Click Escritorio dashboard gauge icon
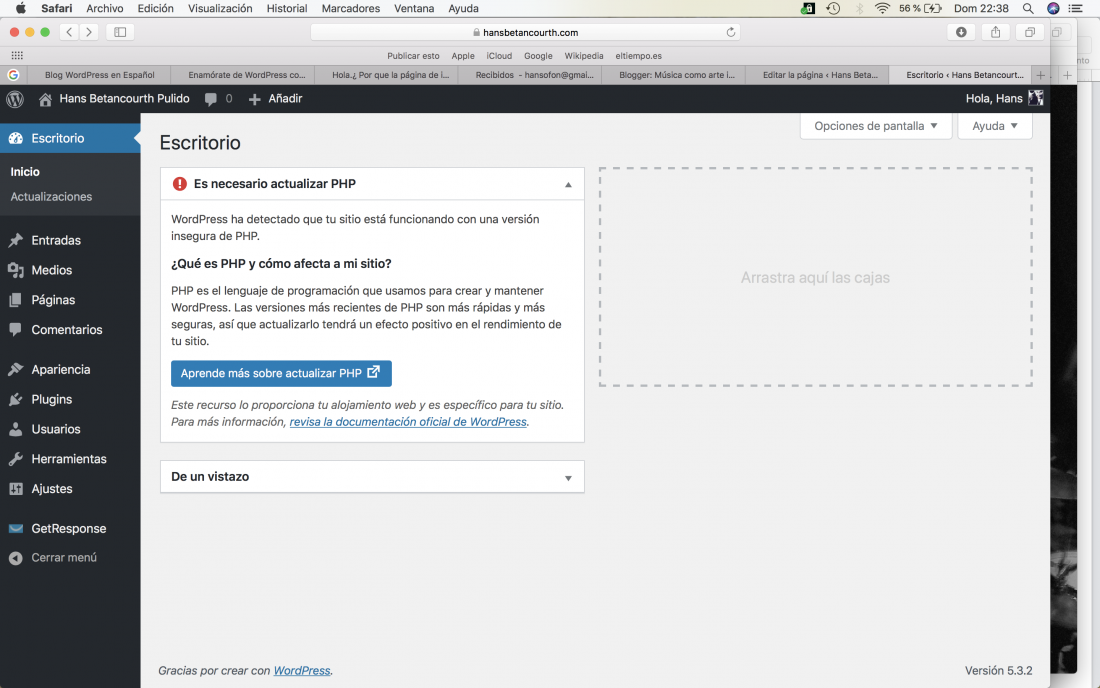 coord(15,139)
